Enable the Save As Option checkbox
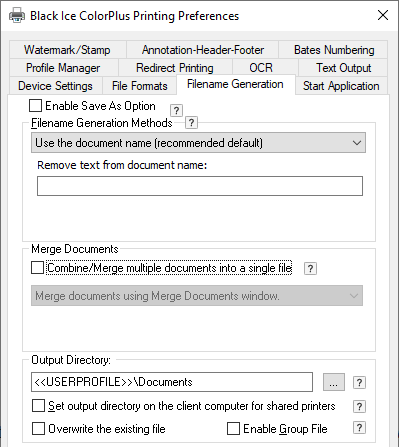399x447 pixels. [x=35, y=106]
